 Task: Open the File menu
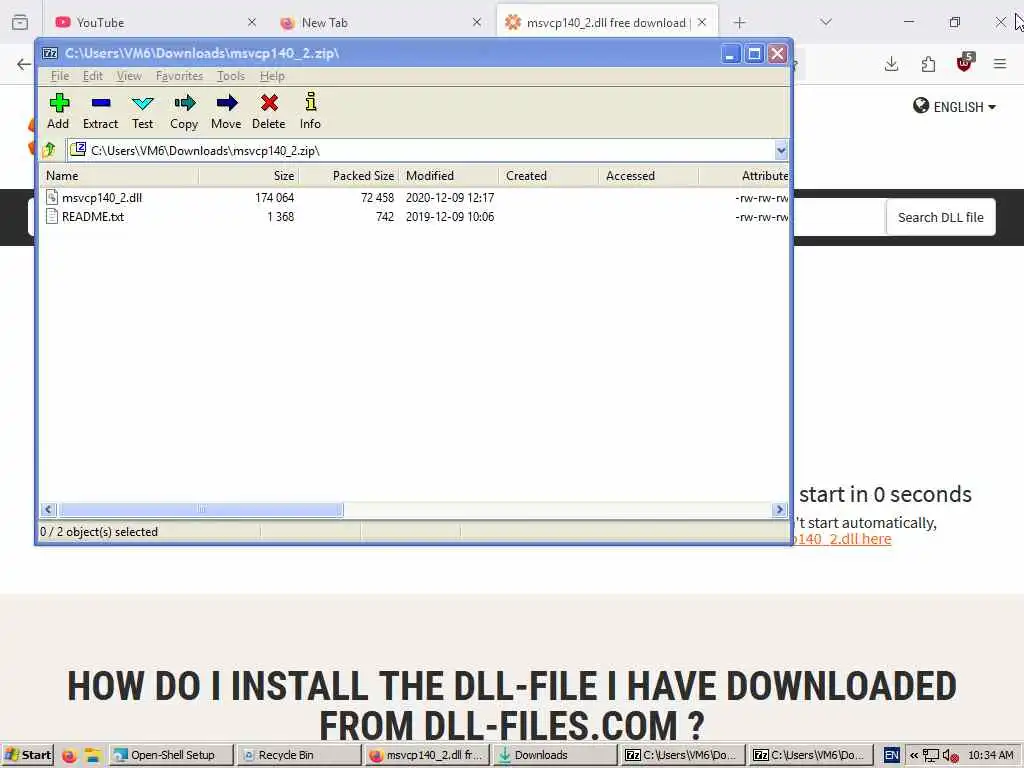(x=59, y=76)
